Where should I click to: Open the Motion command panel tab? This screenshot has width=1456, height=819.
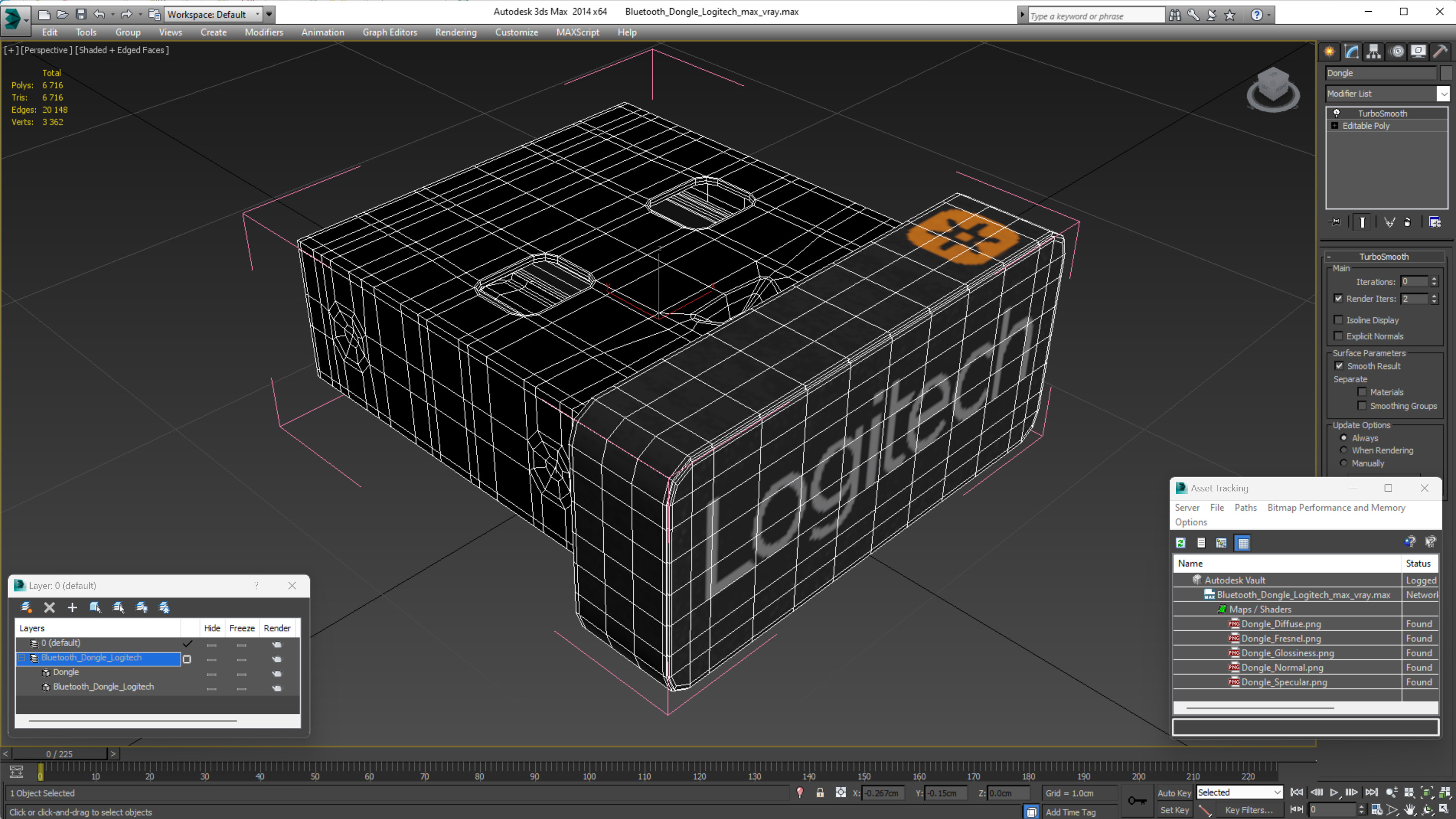click(1397, 52)
